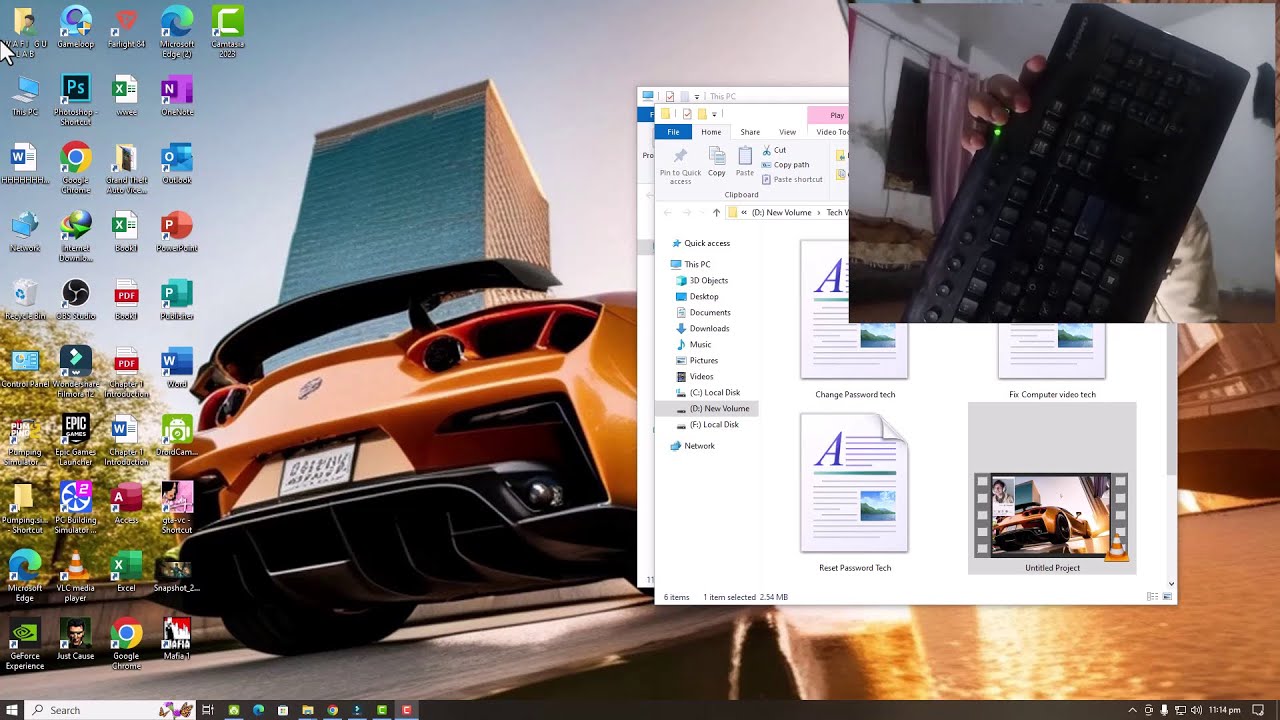The height and width of the screenshot is (720, 1280).
Task: Click the Copy button in the ribbon
Action: point(717,162)
